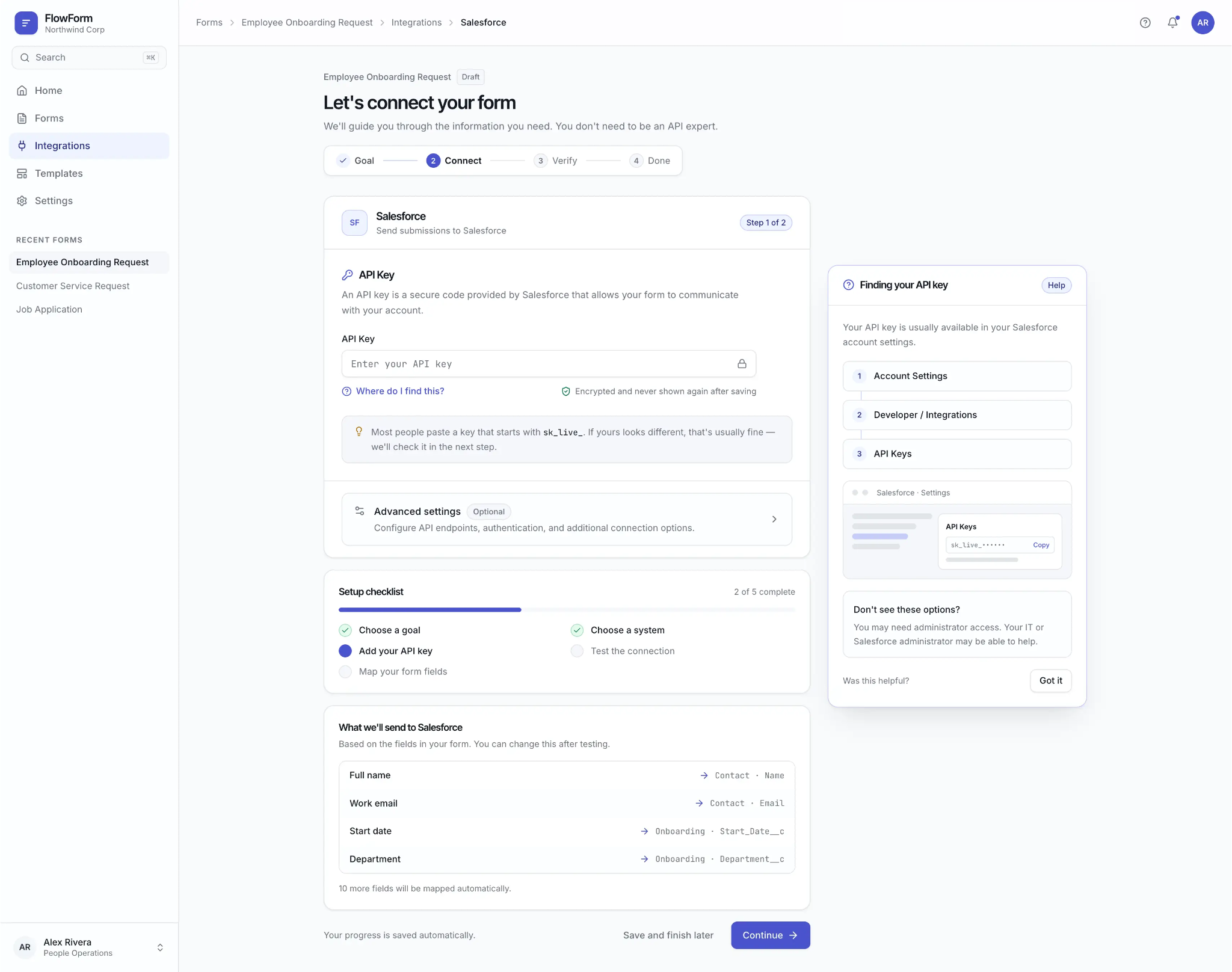Viewport: 1232px width, 972px height.
Task: Go to Integrations breadcrumb
Action: coord(416,23)
